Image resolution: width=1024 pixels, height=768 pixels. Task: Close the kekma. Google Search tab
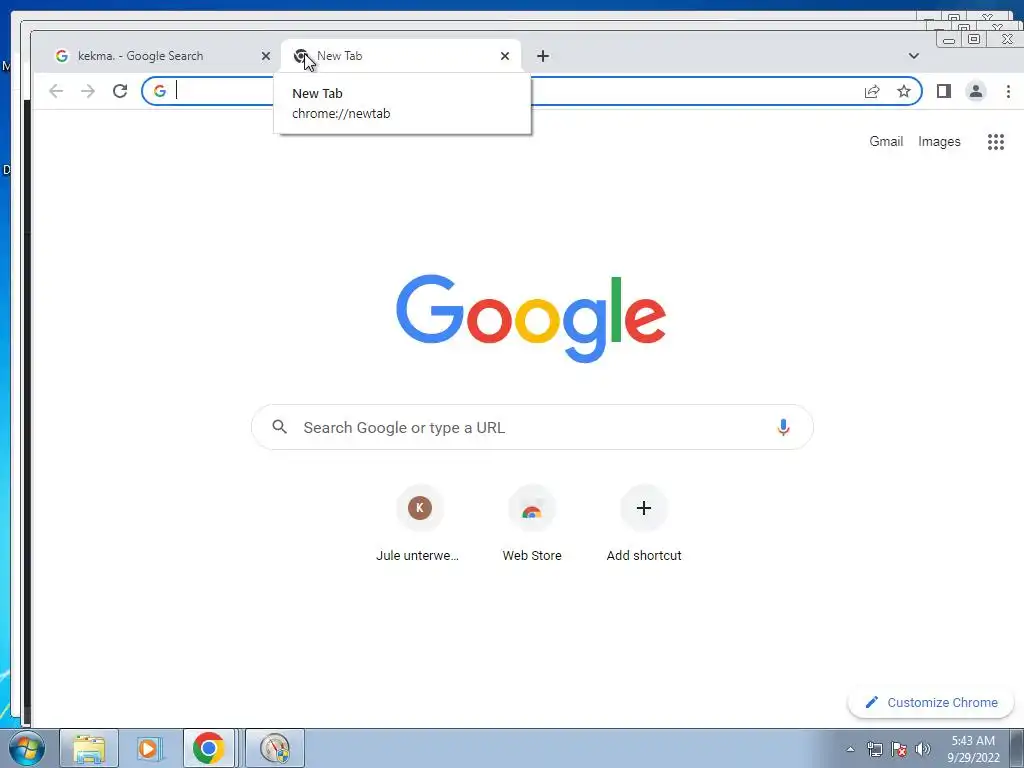tap(266, 56)
